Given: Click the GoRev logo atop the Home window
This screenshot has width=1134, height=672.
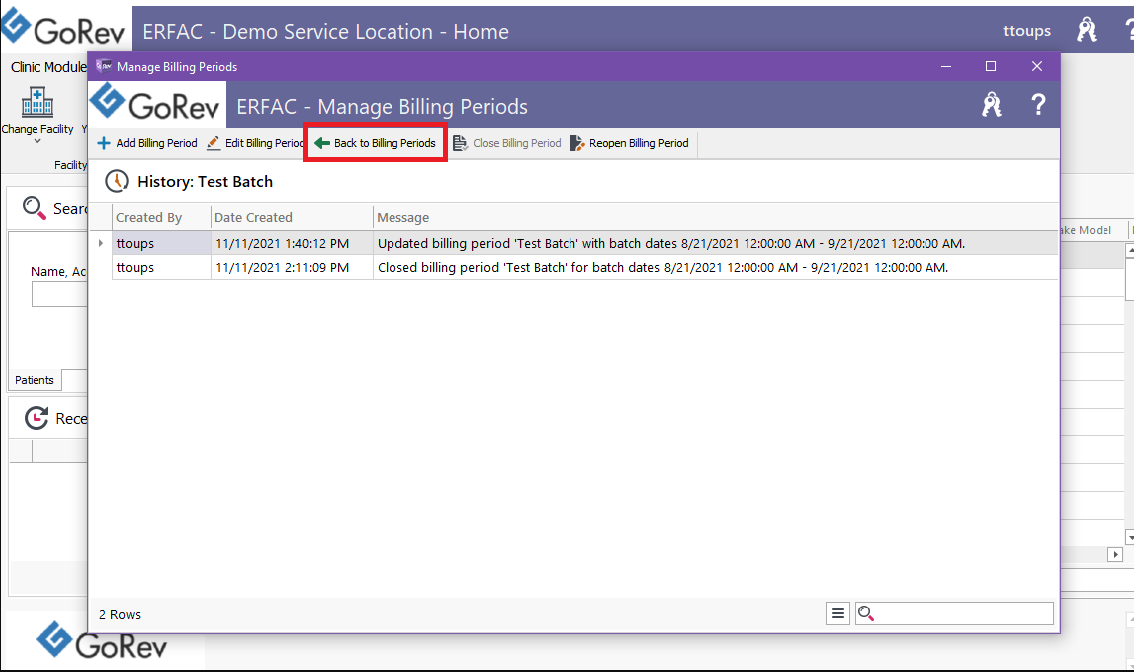Looking at the screenshot, I should coord(64,28).
